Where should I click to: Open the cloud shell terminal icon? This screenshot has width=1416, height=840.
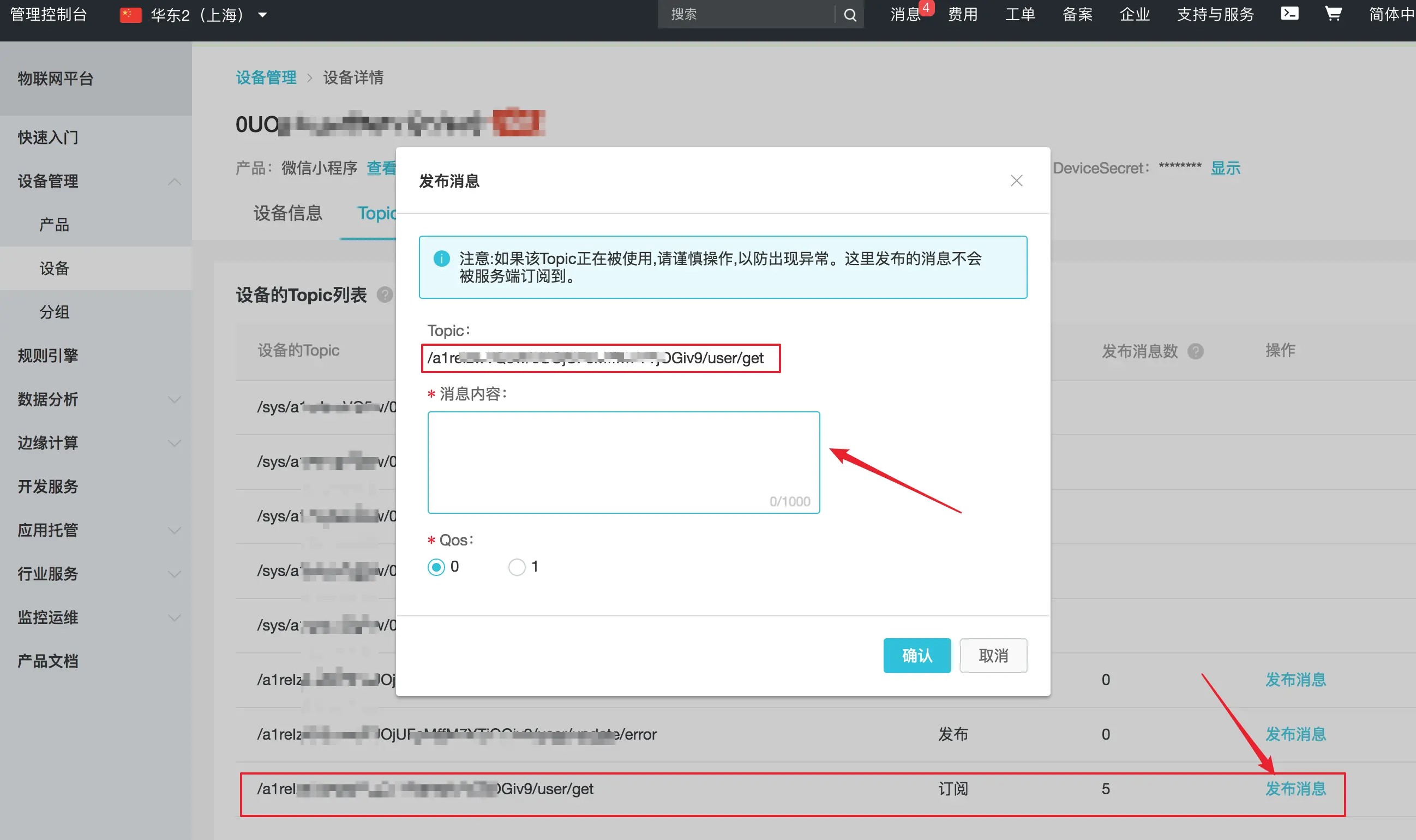pos(1289,14)
